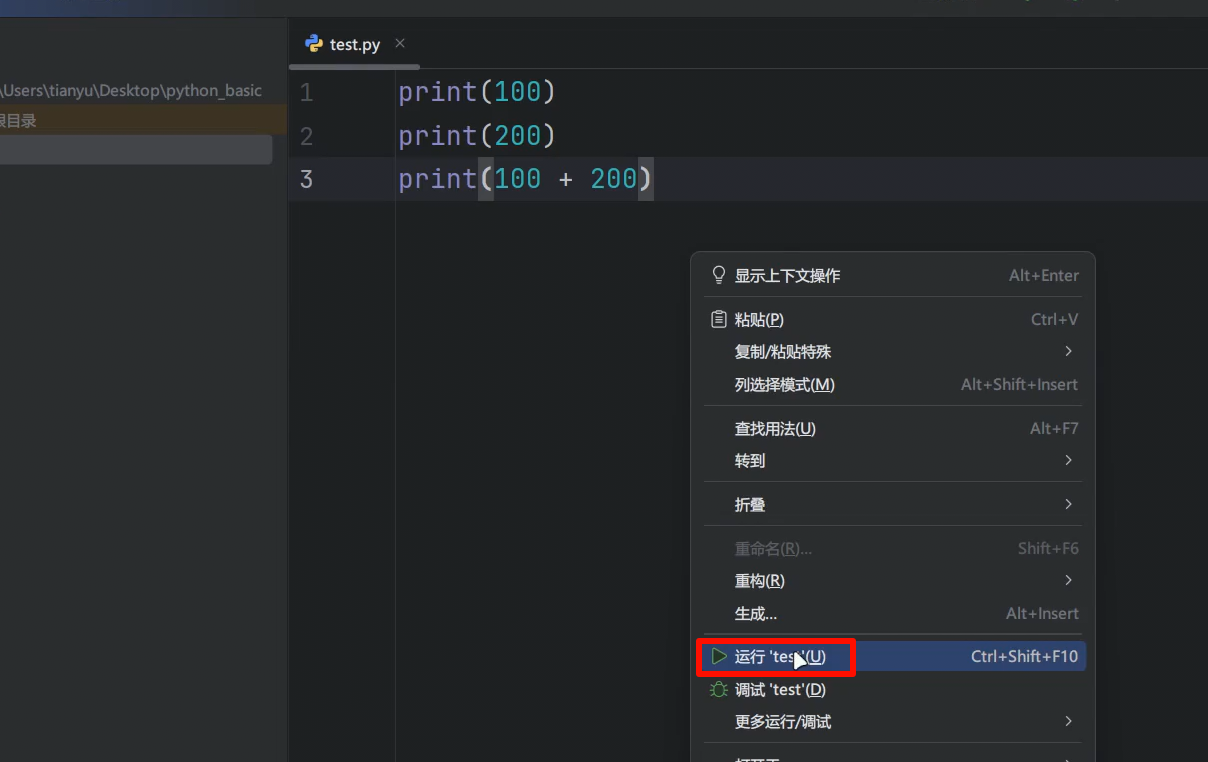Expand the 重构(R) submenu chevron
The image size is (1208, 762).
coord(1069,580)
